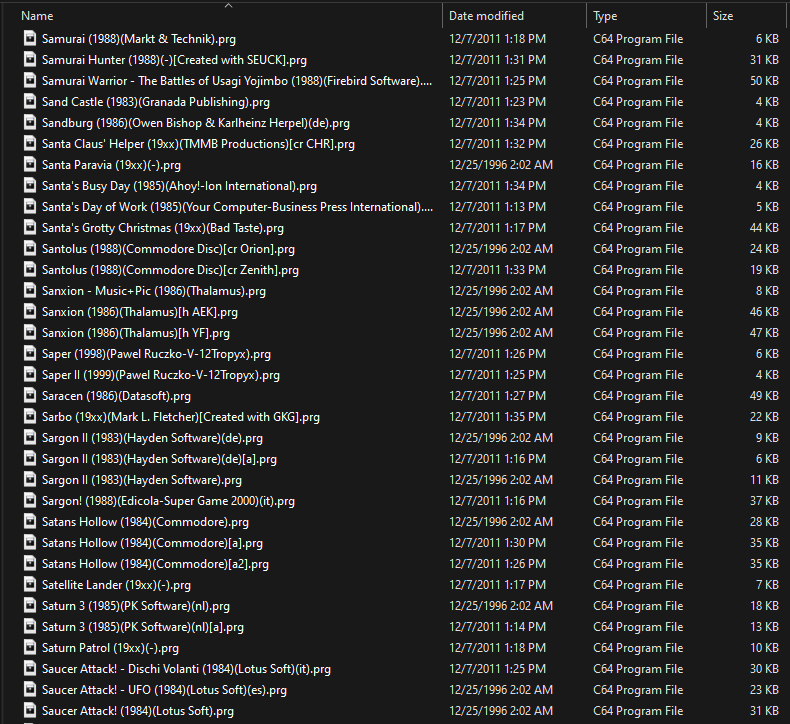
Task: Select Saucer Attack! - Dischi Volanti file
Action: [x=186, y=669]
